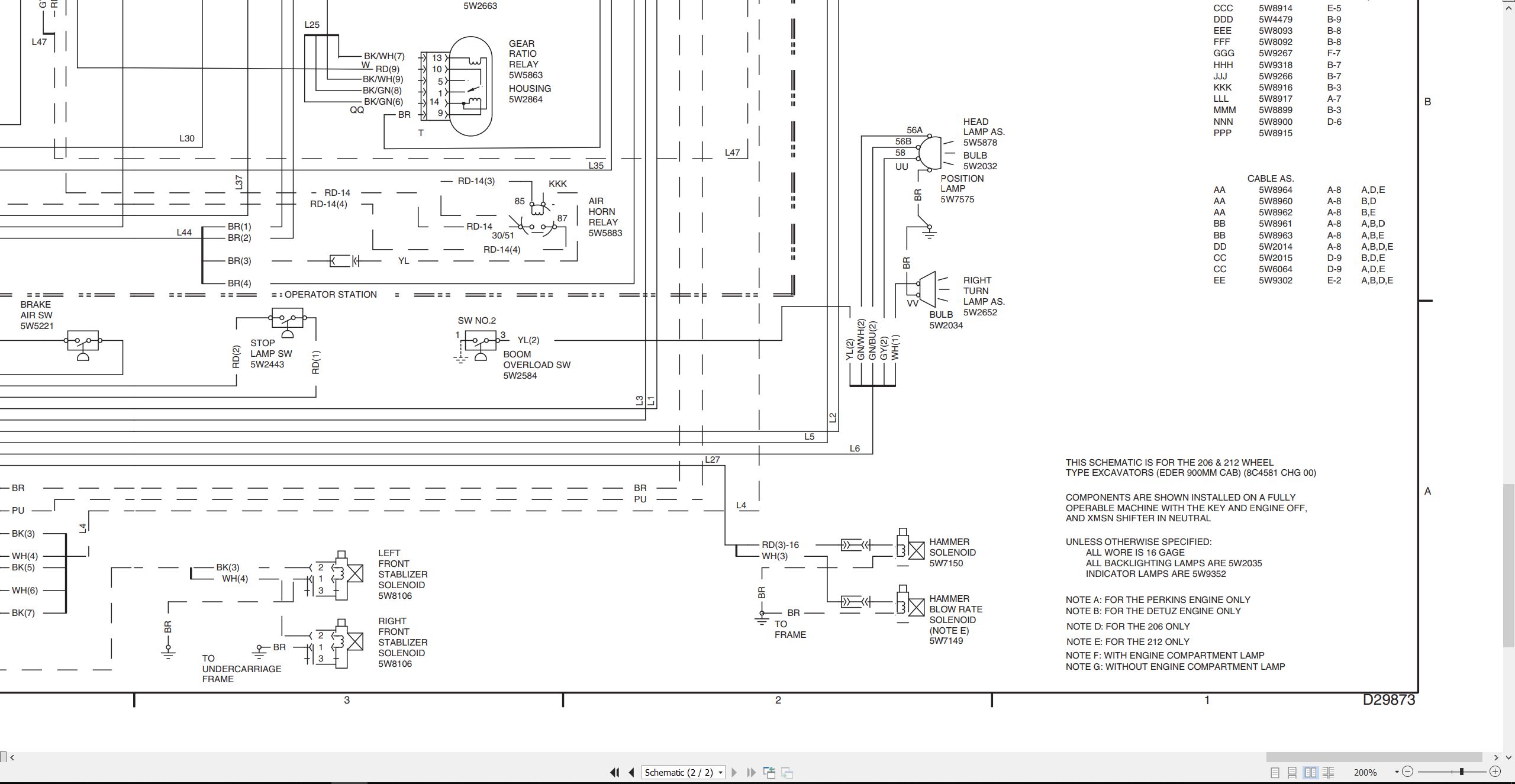Click the SW NO.2 label
The image size is (1515, 784).
tap(476, 321)
